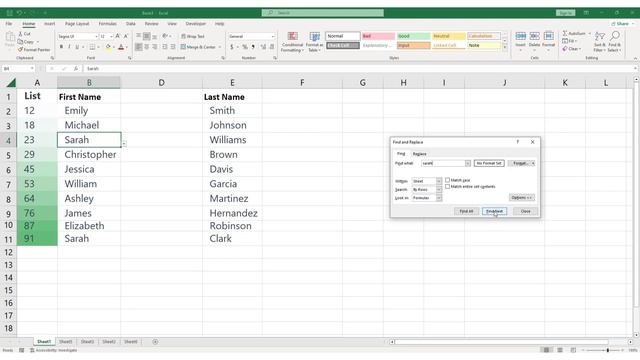The width and height of the screenshot is (640, 360).
Task: Switch to the Insert ribbon tab
Action: tap(49, 24)
